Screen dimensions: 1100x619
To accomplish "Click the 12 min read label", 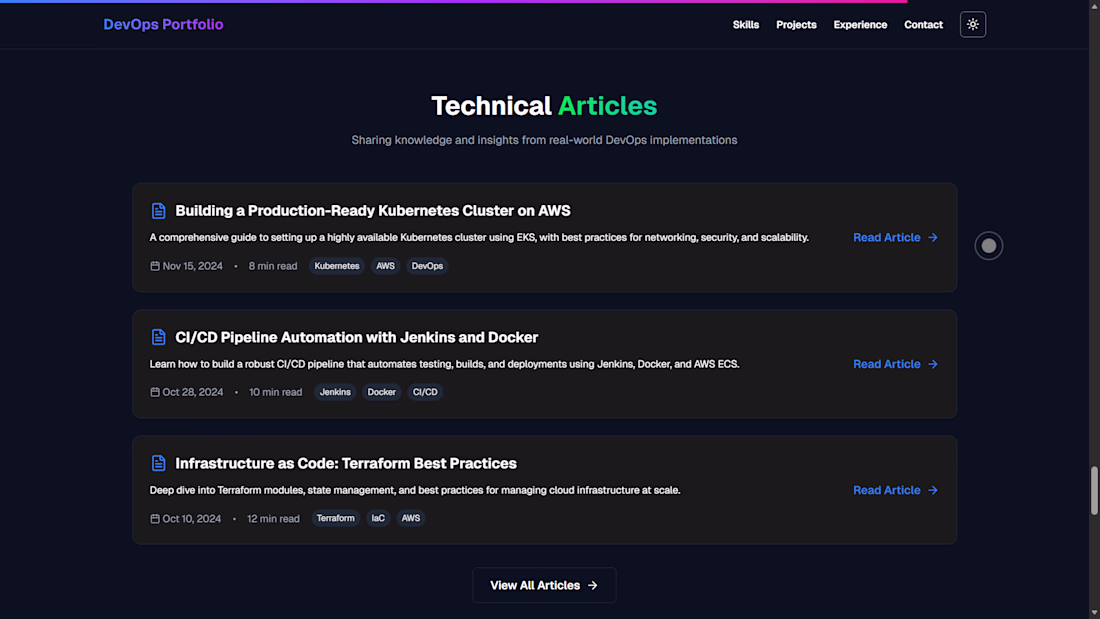I will click(273, 519).
